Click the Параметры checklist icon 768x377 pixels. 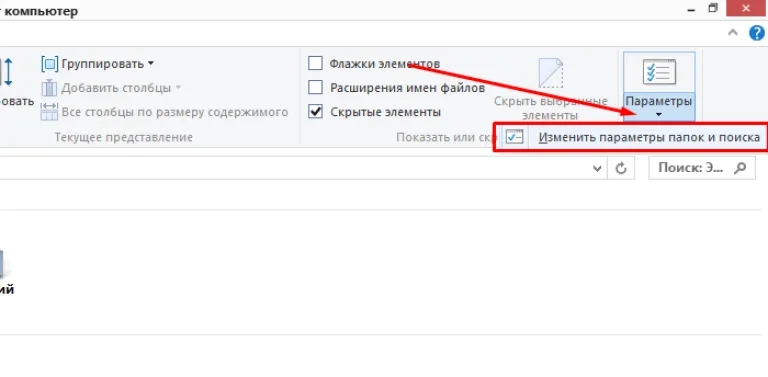point(659,72)
